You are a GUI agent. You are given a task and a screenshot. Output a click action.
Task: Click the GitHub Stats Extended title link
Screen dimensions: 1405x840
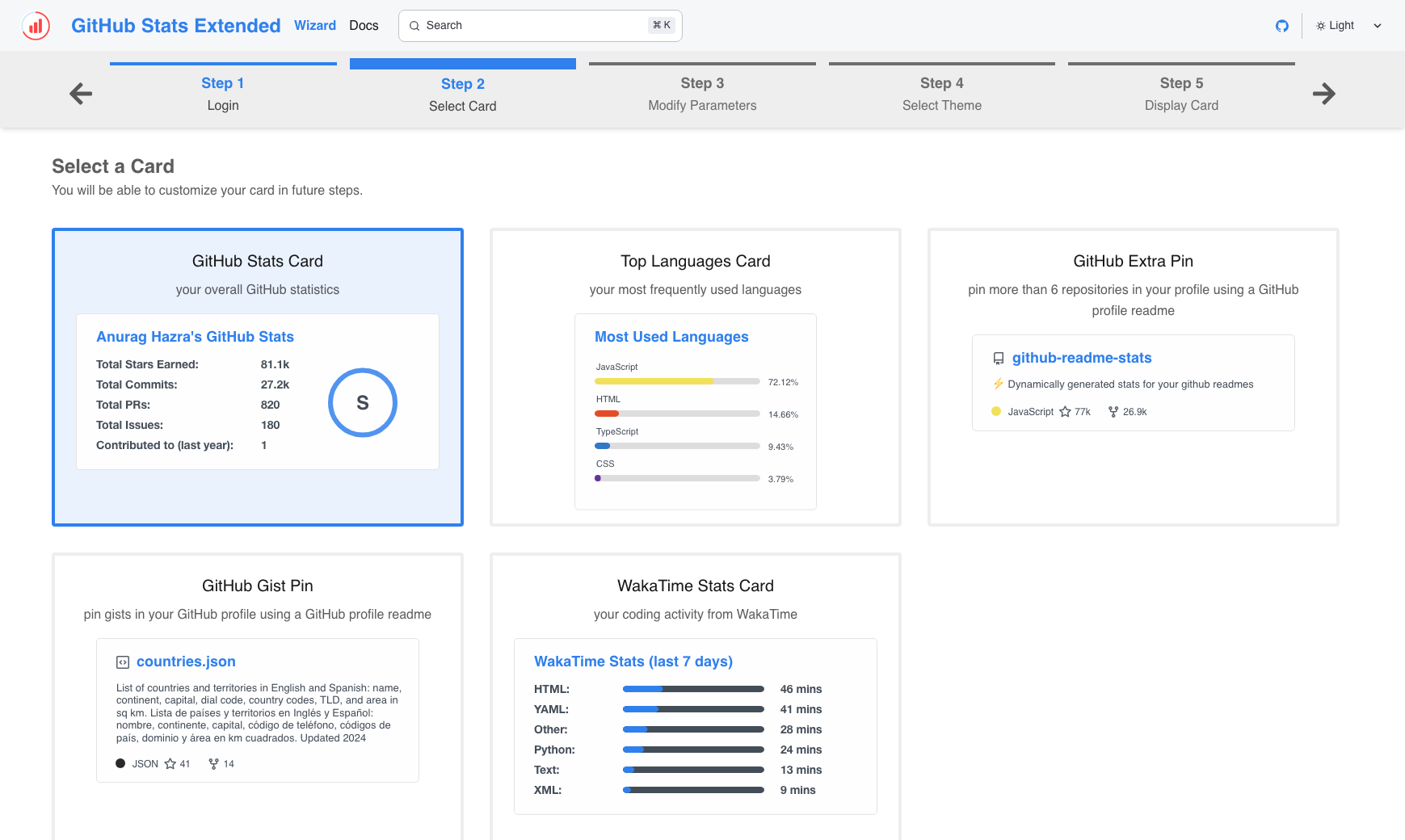176,26
